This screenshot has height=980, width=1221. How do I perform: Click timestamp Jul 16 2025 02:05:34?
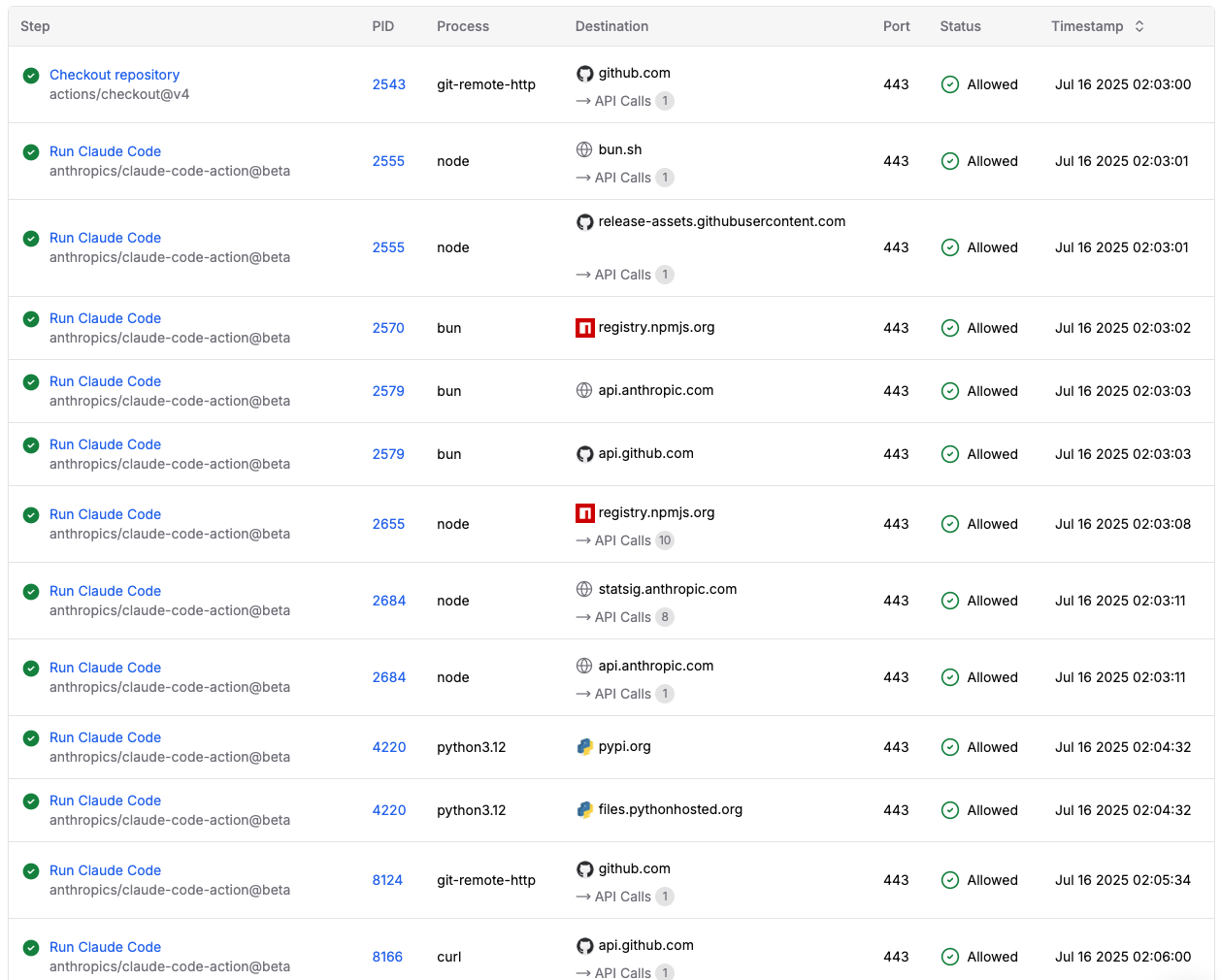pos(1123,880)
